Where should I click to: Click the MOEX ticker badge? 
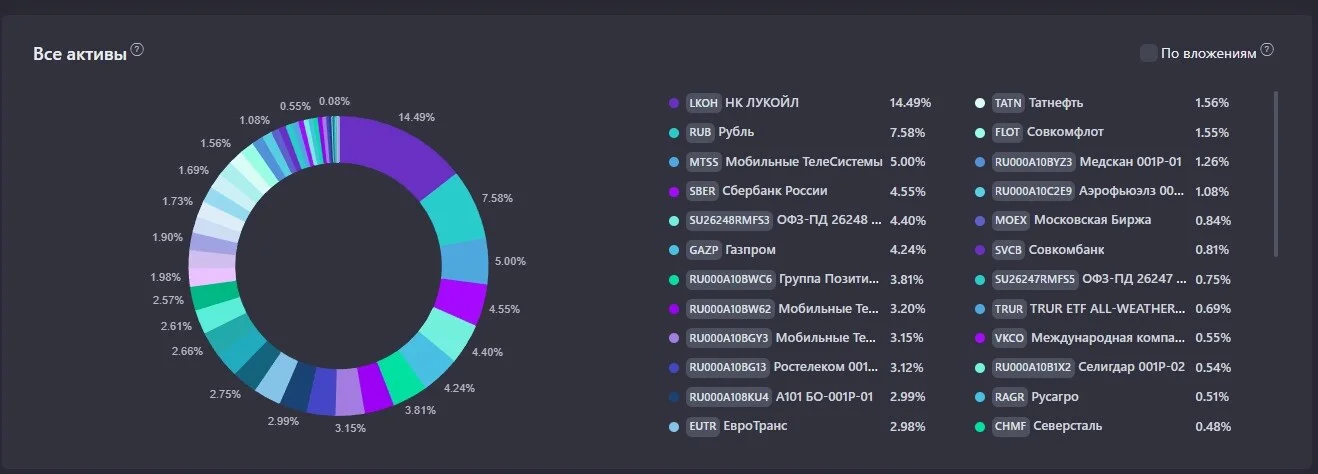1011,220
